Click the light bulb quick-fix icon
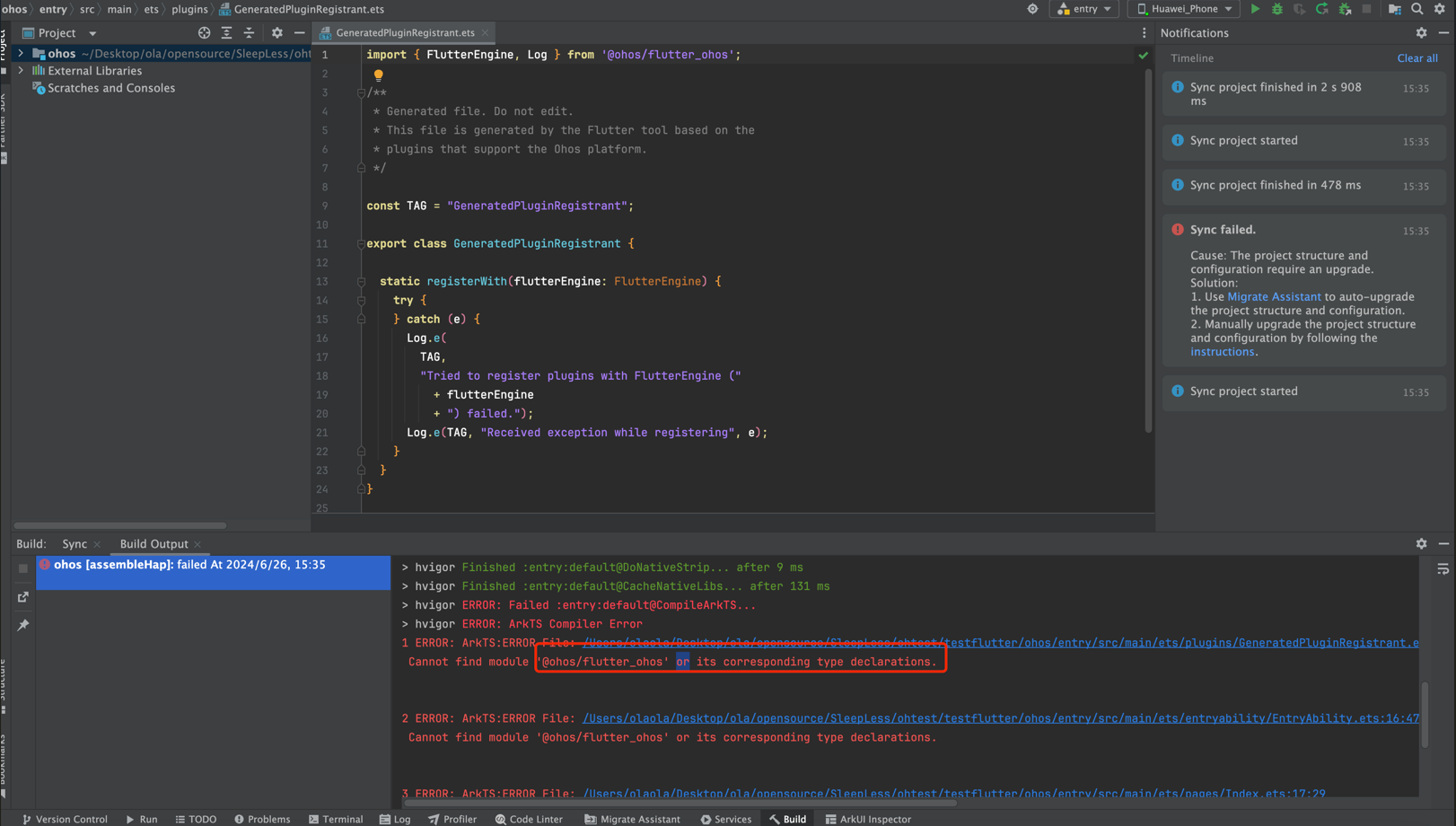Viewport: 1456px width, 826px height. (x=379, y=75)
